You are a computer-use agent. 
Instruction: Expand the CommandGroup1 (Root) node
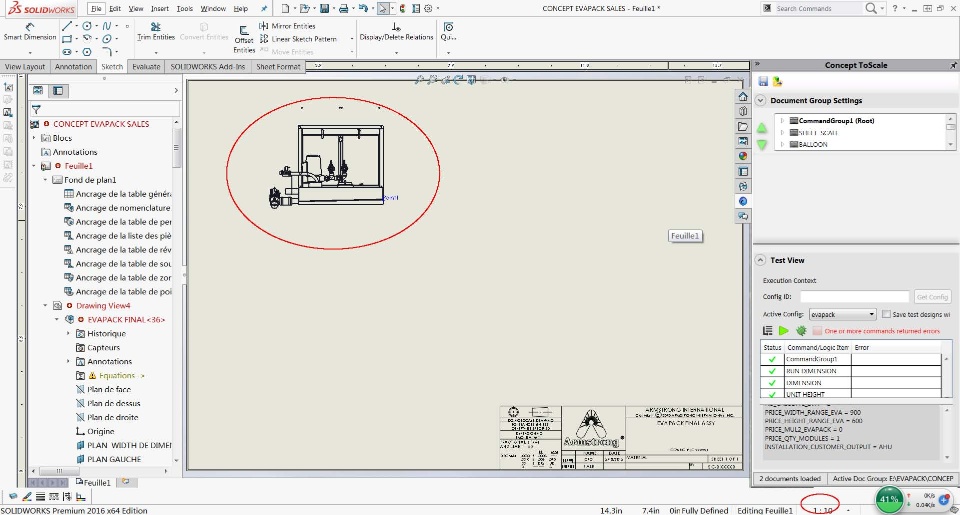tap(782, 121)
